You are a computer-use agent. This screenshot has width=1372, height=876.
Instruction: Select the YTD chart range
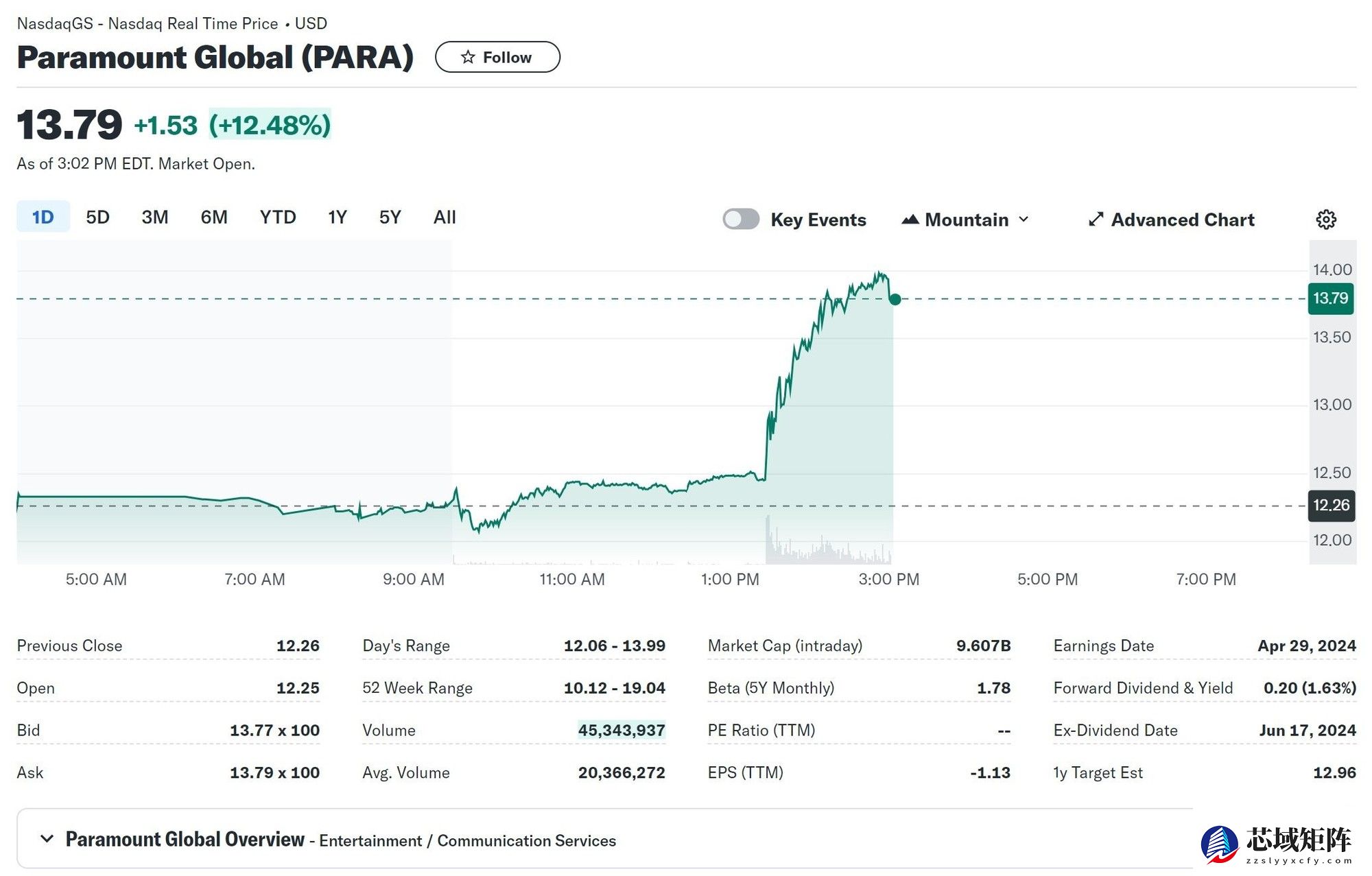(277, 217)
